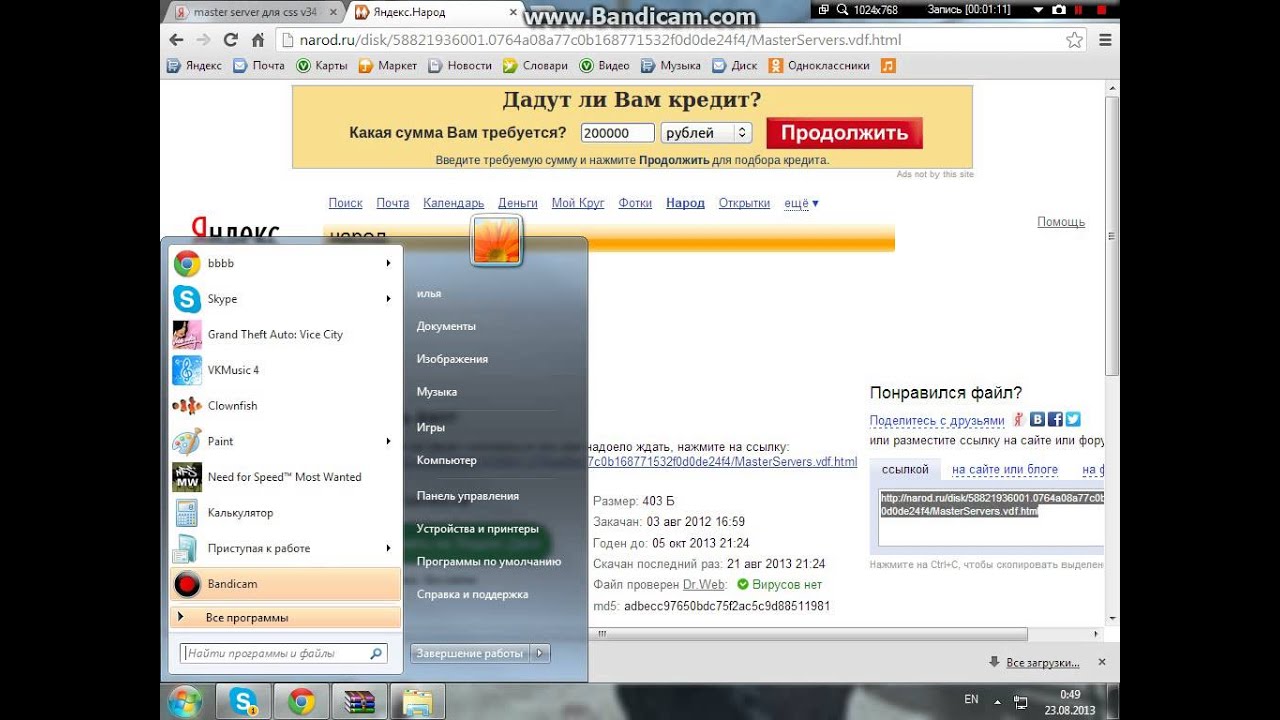The image size is (1280, 720).
Task: Open Все программы list
Action: [285, 618]
